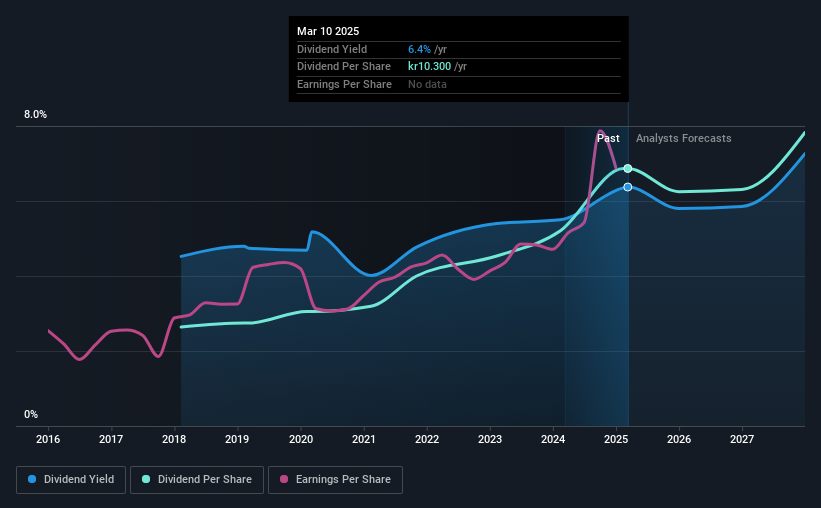Click the 2017 x-axis label
Screen dimensions: 821x508
pos(111,439)
